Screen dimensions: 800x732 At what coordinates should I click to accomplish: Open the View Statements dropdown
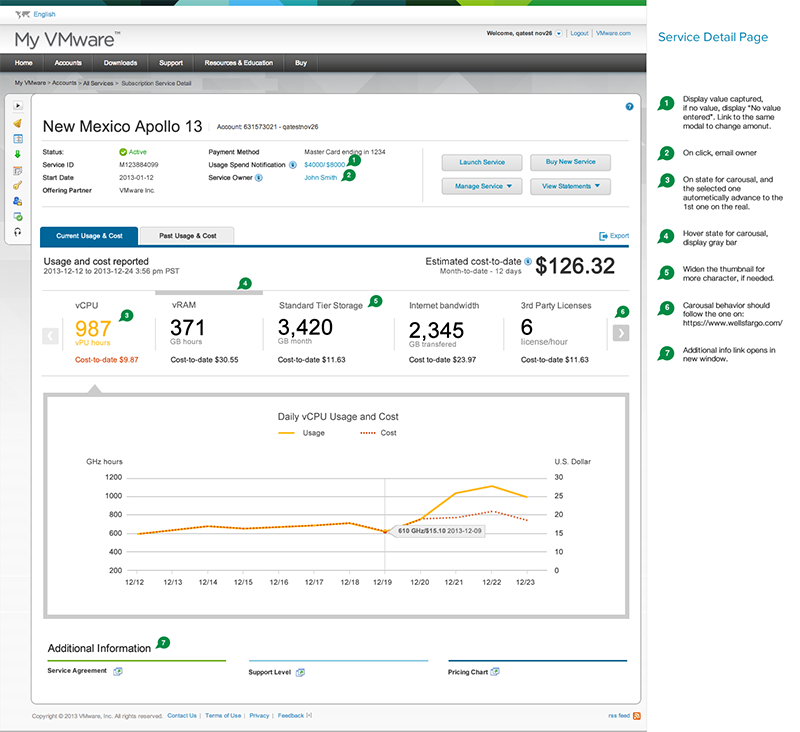click(570, 186)
